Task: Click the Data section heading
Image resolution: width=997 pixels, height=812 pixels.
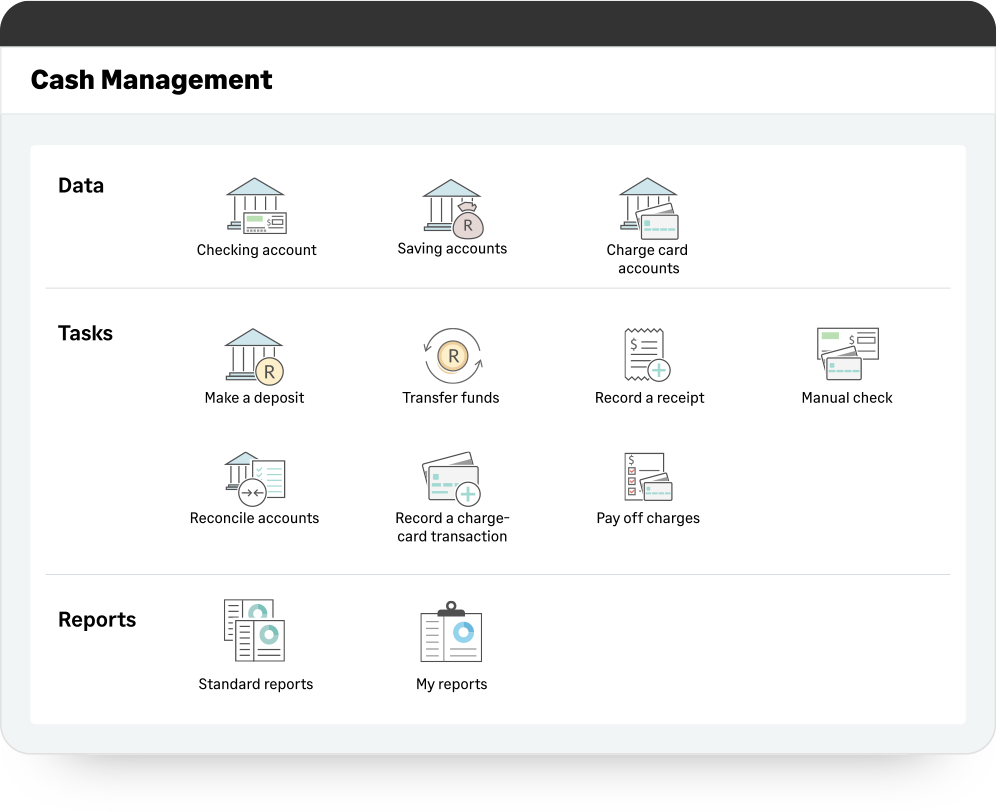Action: point(81,186)
